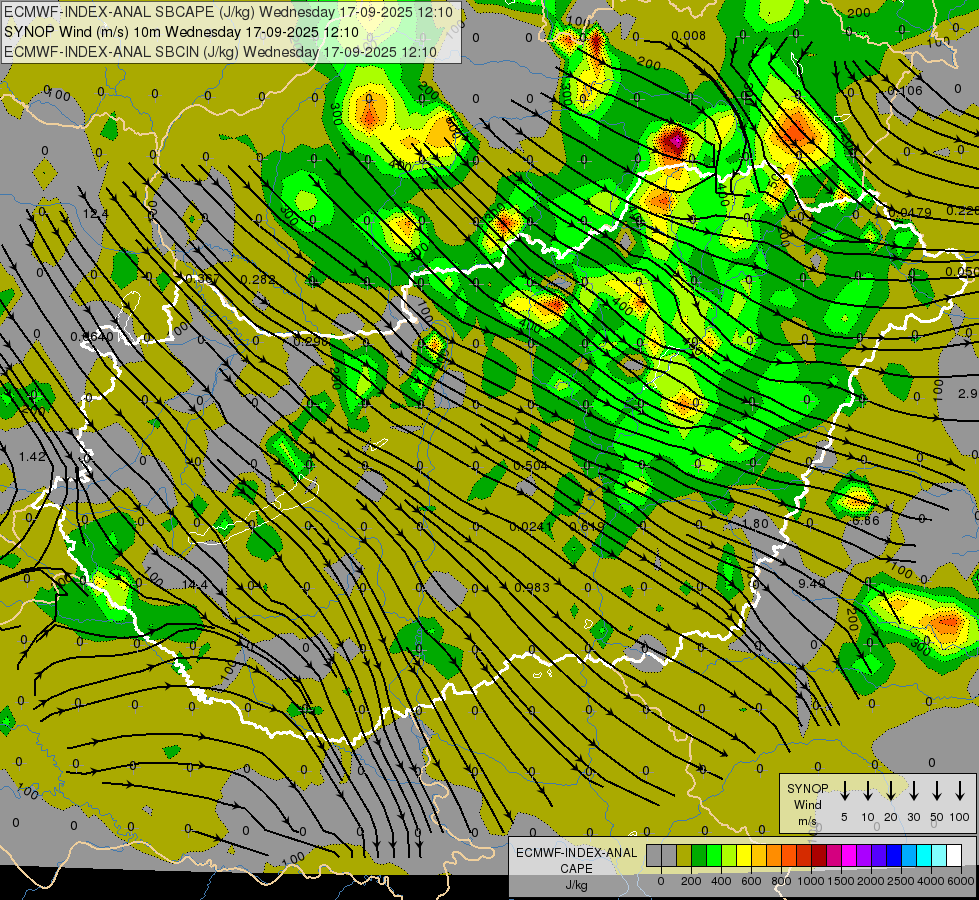Viewport: 979px width, 900px height.
Task: Select the 30 m/s wind legend arrow
Action: (914, 791)
